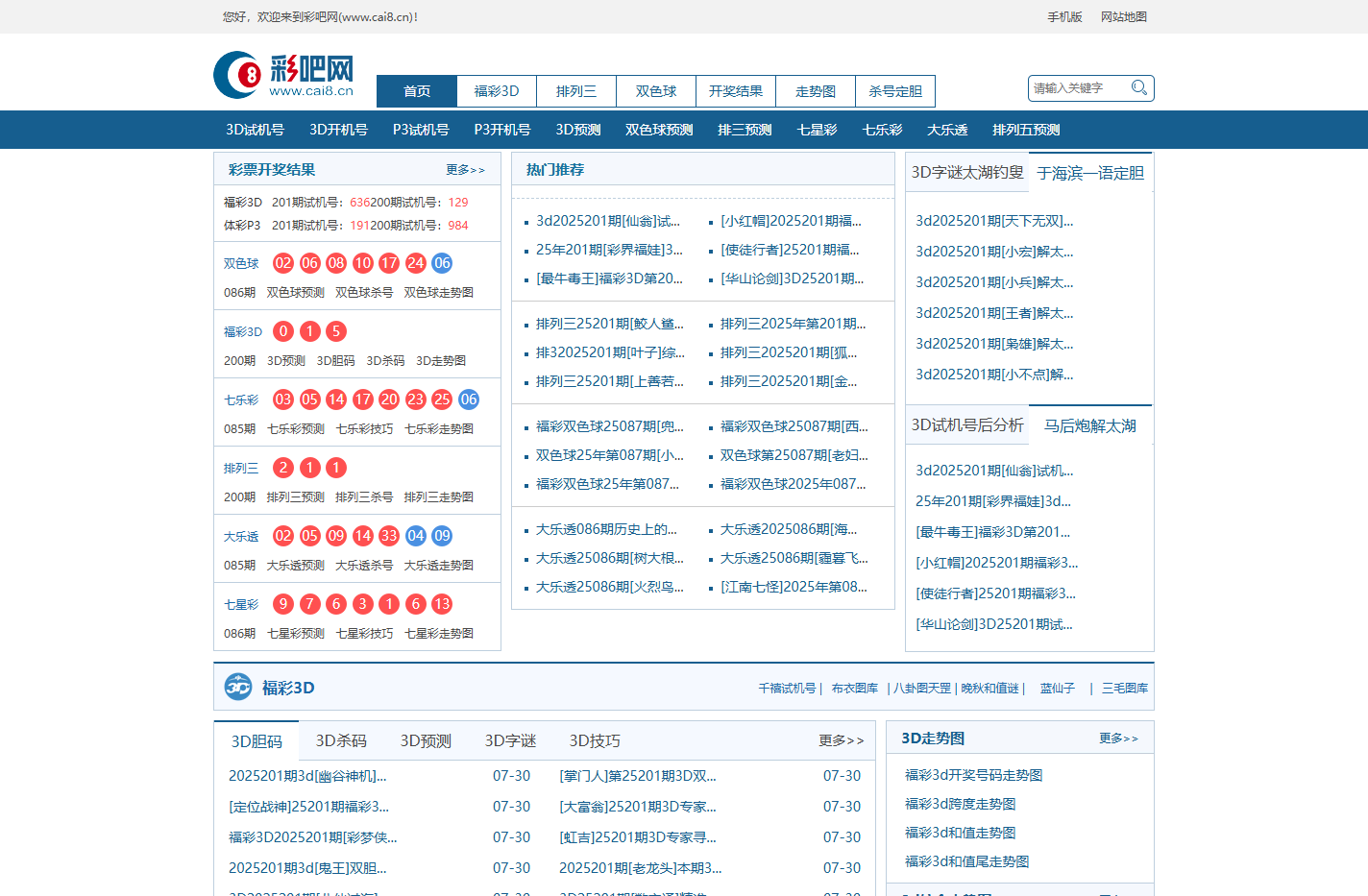
Task: Open 3d2025201期[王者]解太... article
Action: tap(994, 313)
